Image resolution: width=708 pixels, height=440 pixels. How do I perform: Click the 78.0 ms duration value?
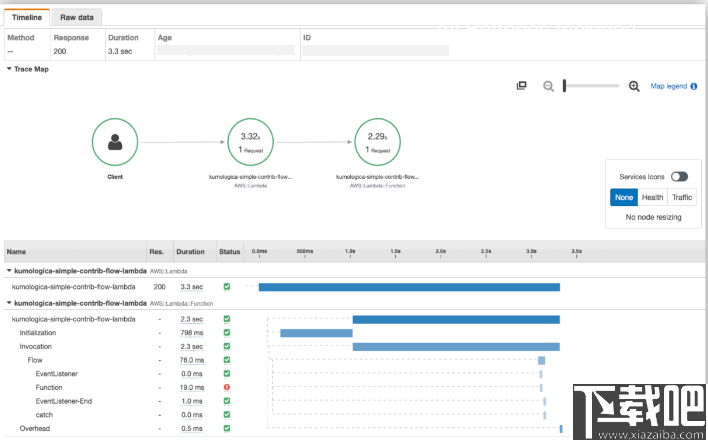click(192, 360)
